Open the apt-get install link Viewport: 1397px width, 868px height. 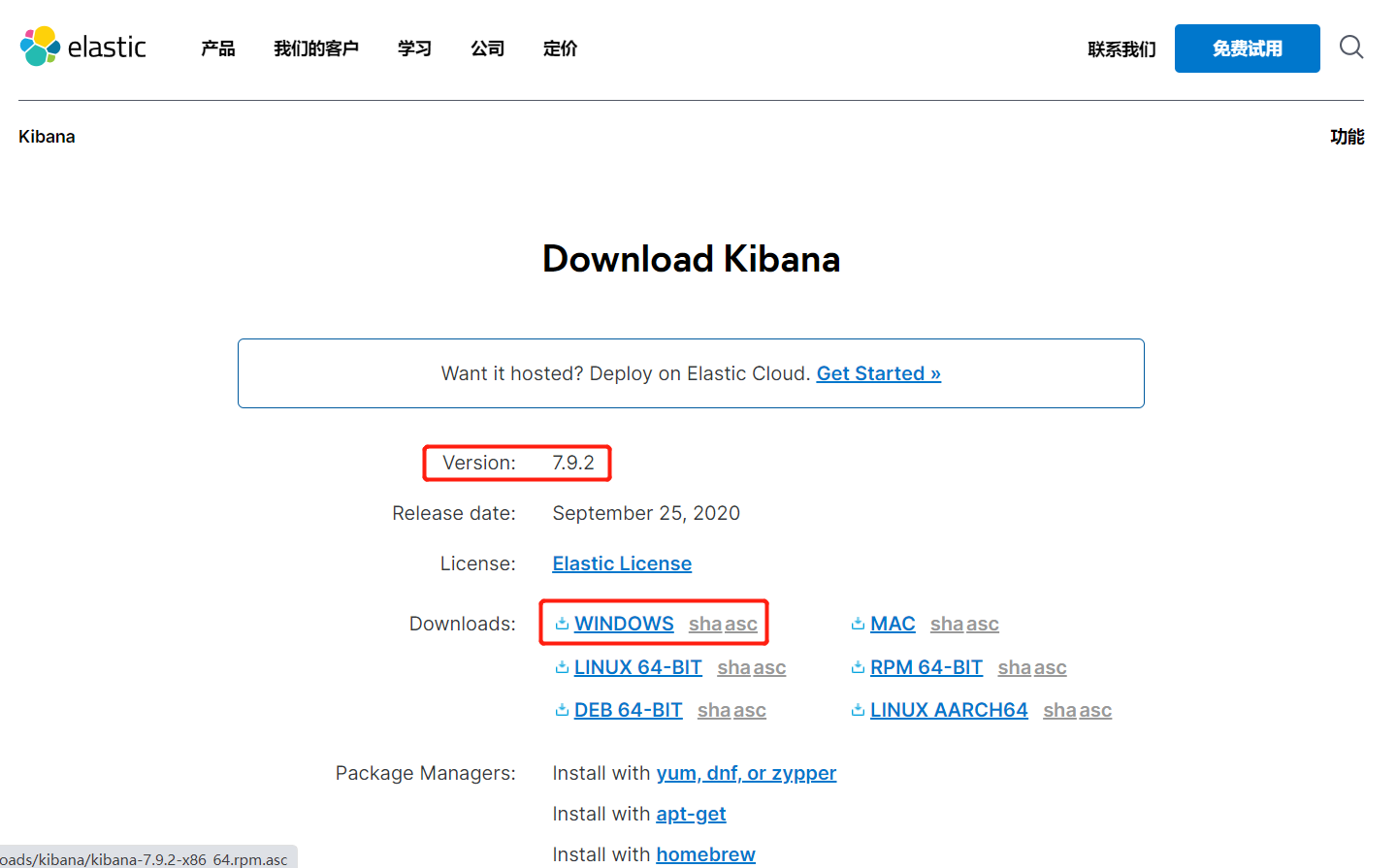pyautogui.click(x=691, y=814)
